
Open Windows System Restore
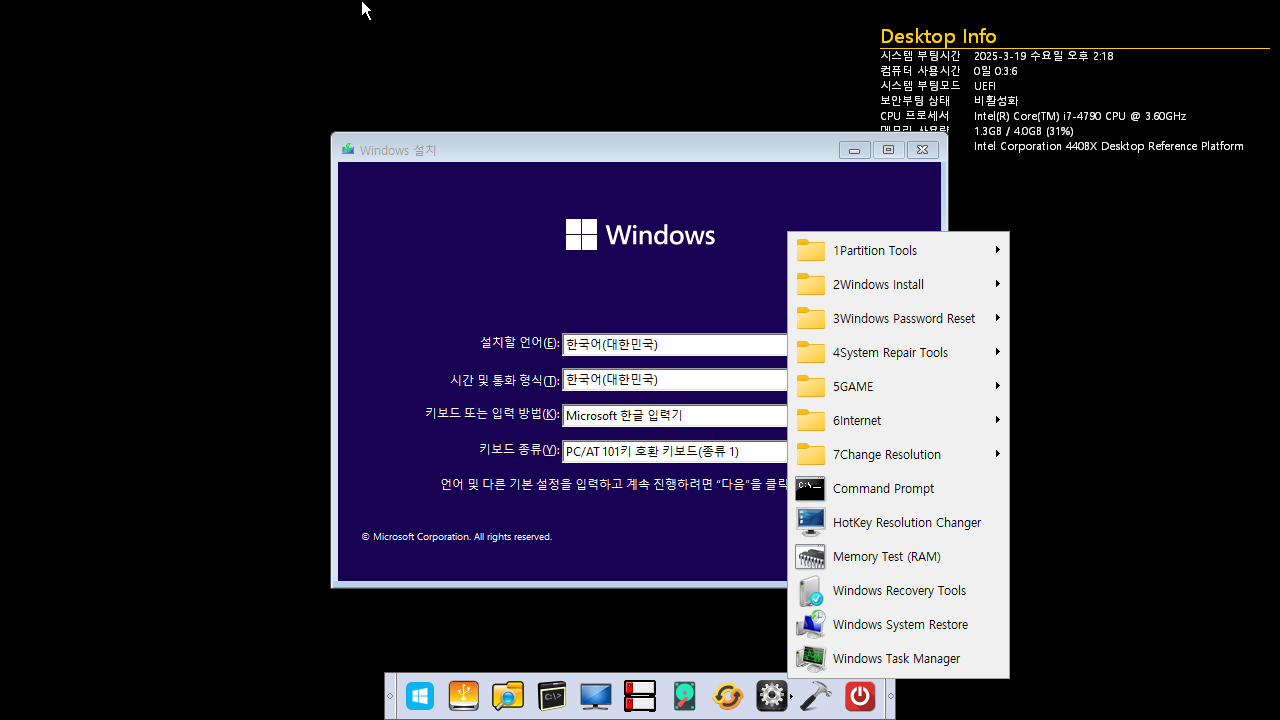pyautogui.click(x=898, y=624)
